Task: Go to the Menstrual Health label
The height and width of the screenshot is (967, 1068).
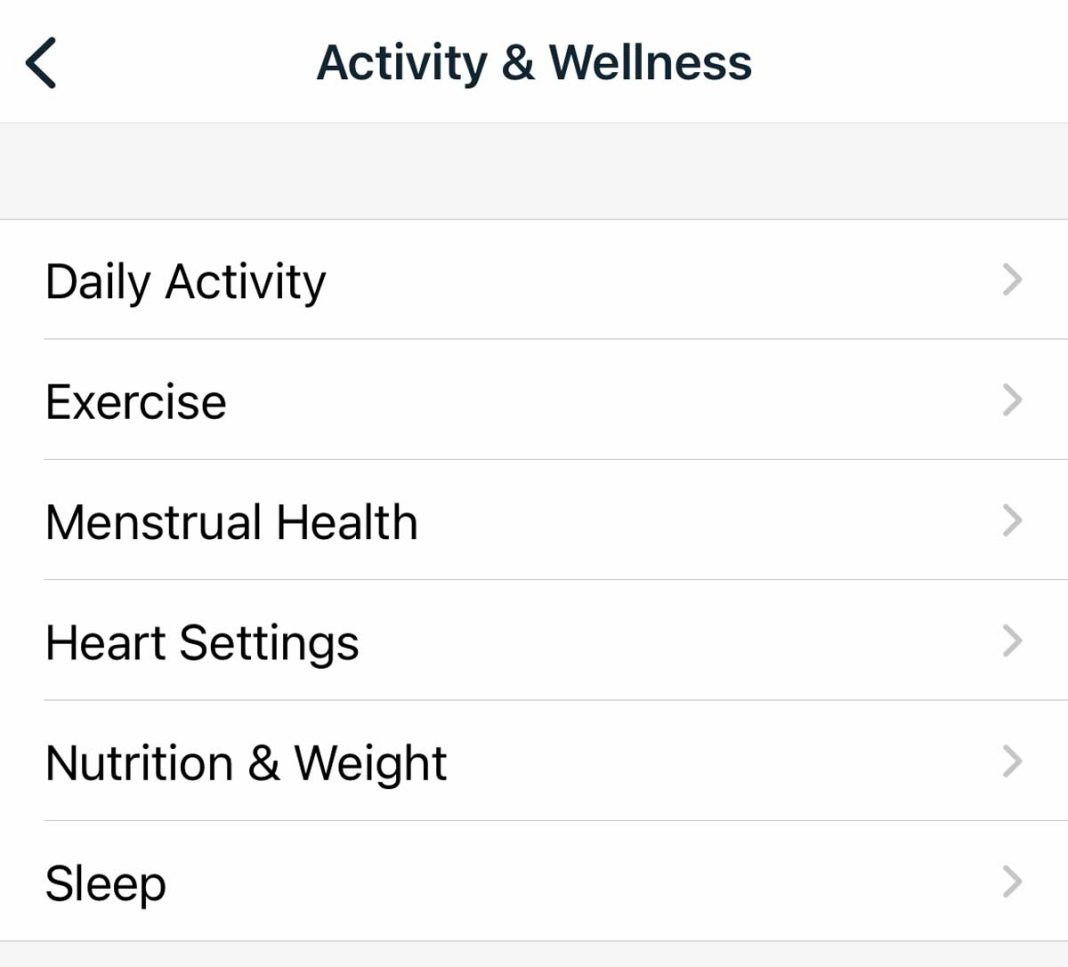Action: [231, 522]
